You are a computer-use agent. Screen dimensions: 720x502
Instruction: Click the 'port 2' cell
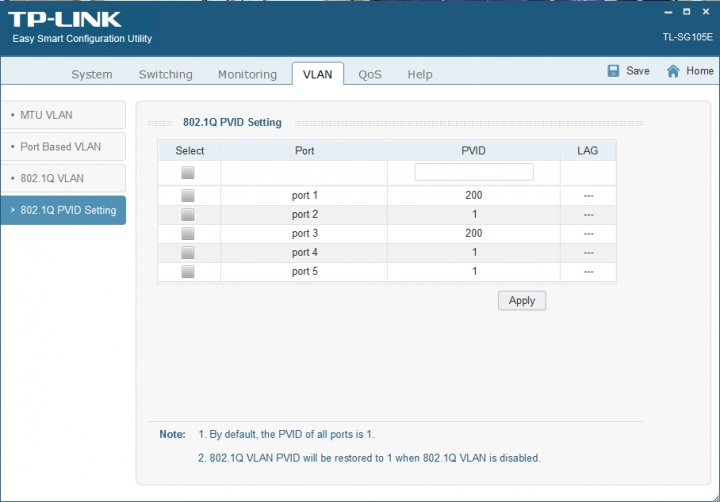pyautogui.click(x=304, y=214)
